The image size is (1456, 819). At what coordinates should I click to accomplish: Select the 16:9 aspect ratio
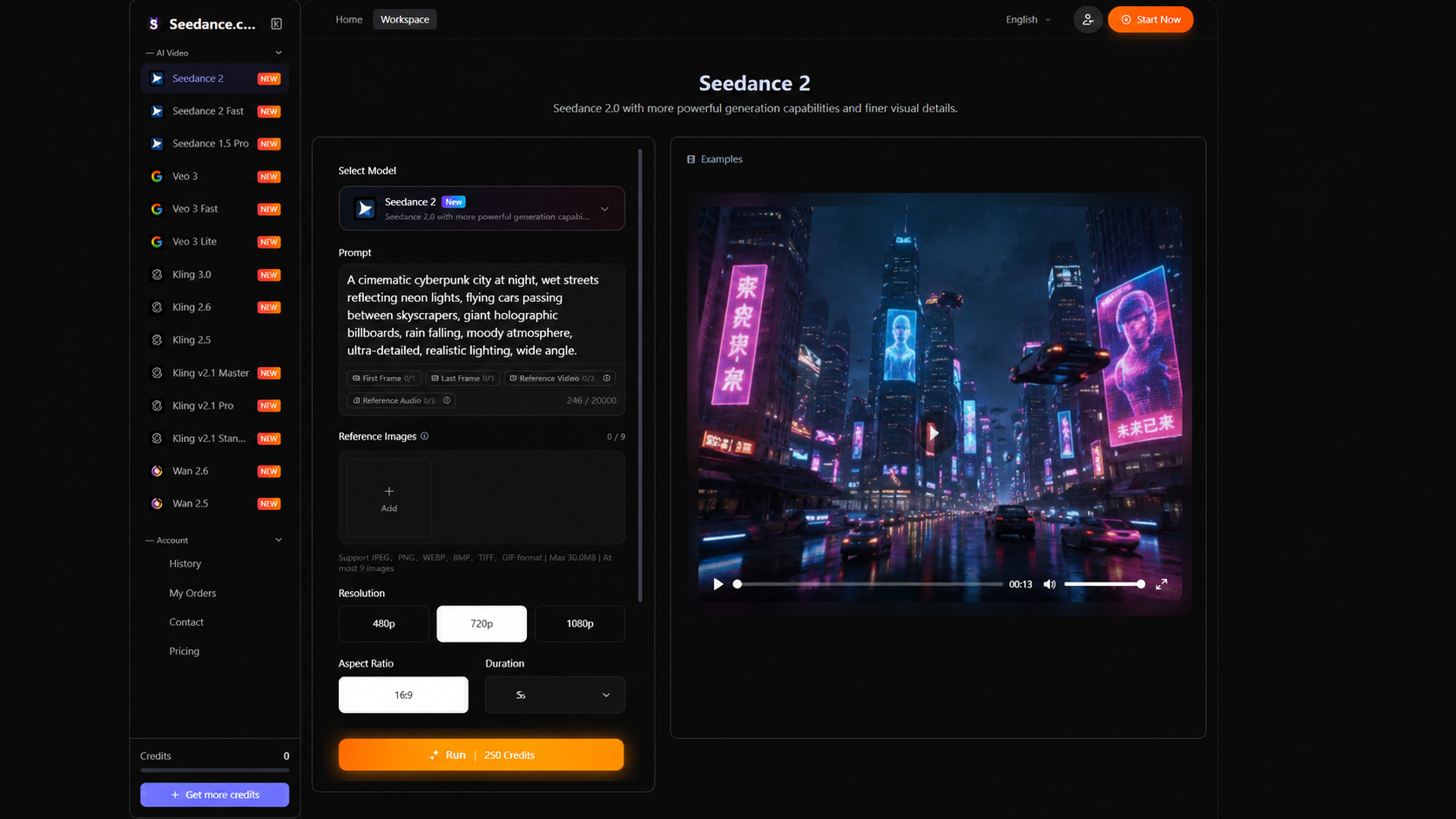click(403, 695)
